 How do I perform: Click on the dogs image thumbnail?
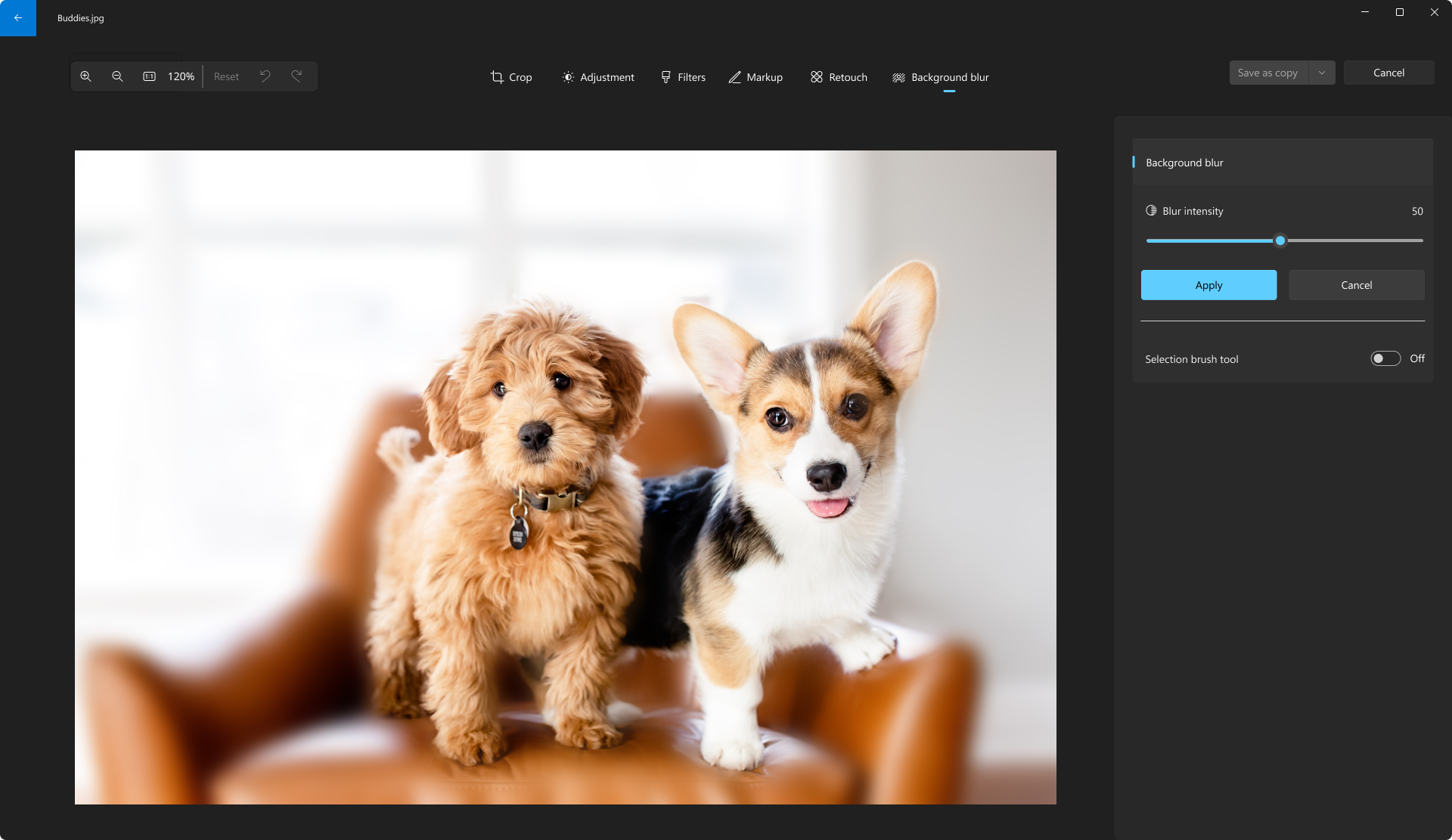point(565,477)
